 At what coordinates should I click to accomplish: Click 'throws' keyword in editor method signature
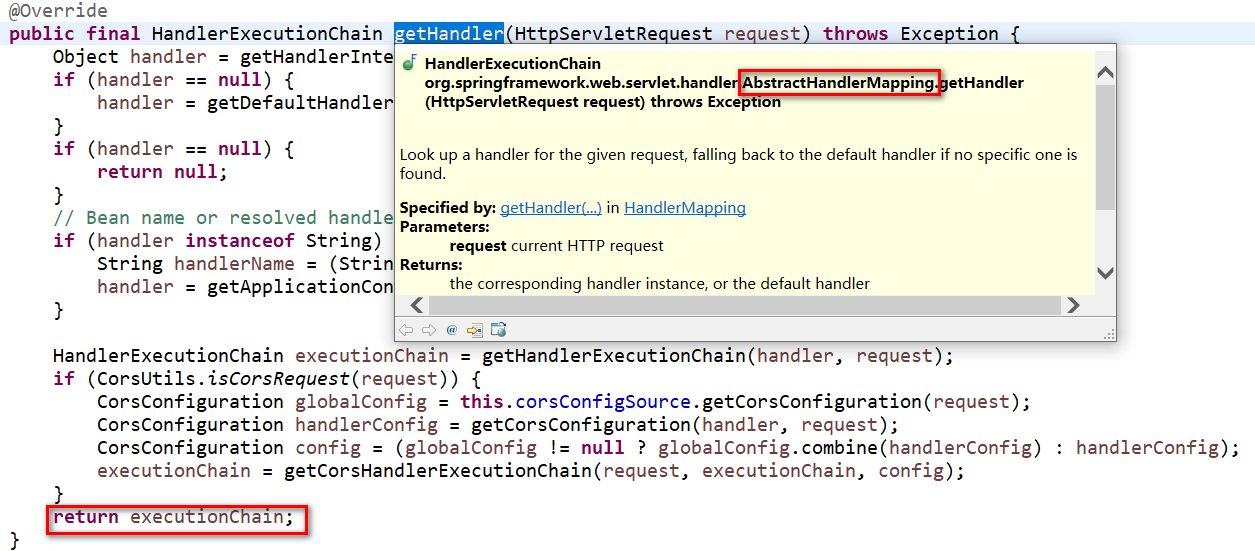(856, 33)
